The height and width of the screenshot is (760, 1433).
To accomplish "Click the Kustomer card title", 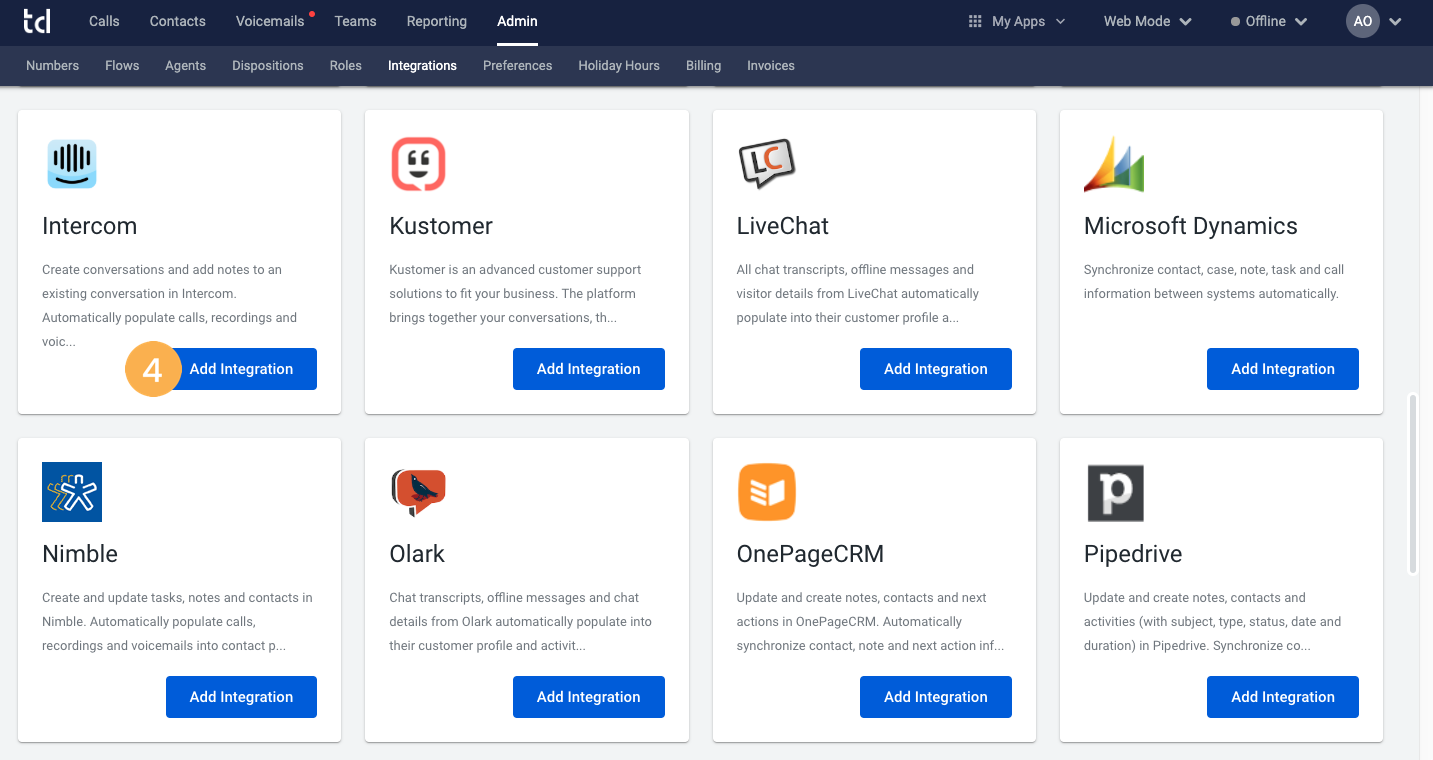I will click(x=441, y=226).
